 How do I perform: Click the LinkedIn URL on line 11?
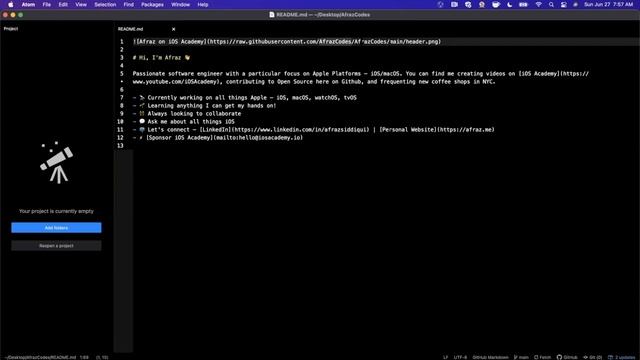300,130
